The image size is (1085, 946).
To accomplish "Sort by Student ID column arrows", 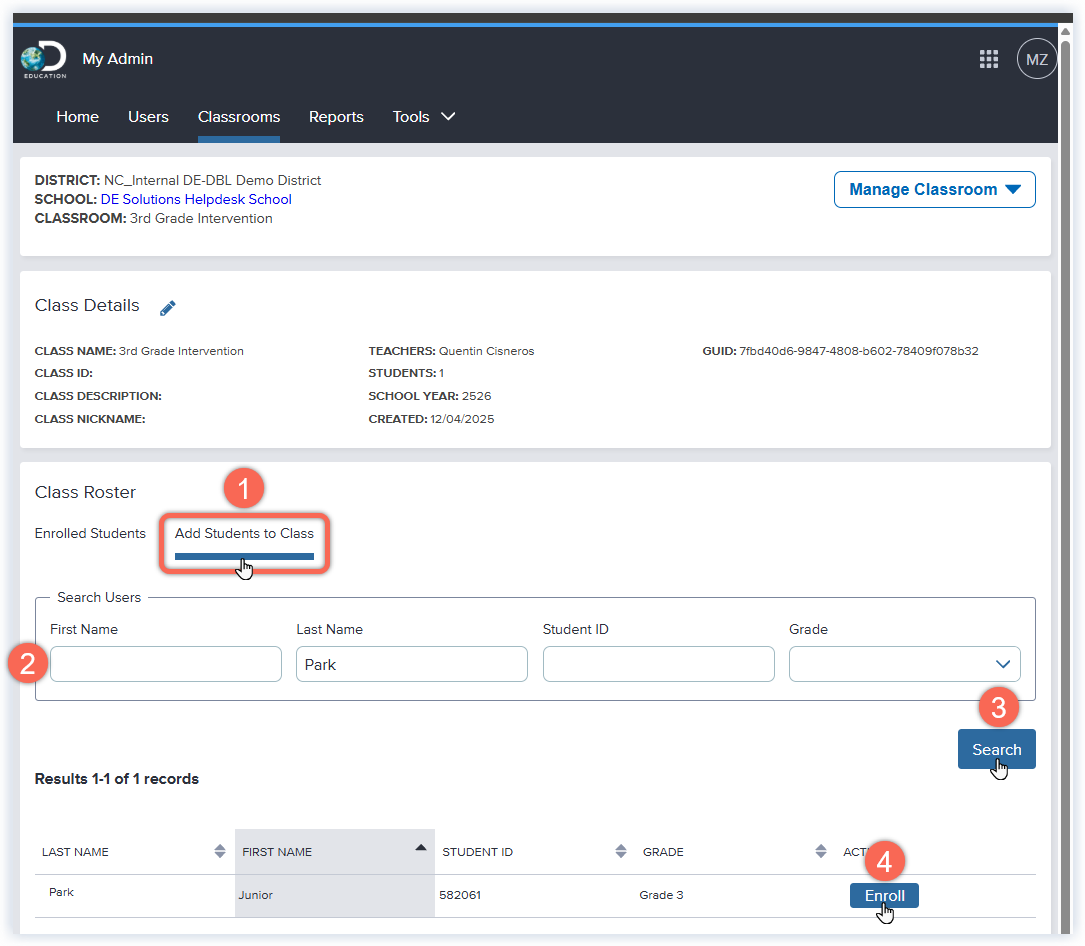I will pyautogui.click(x=620, y=851).
